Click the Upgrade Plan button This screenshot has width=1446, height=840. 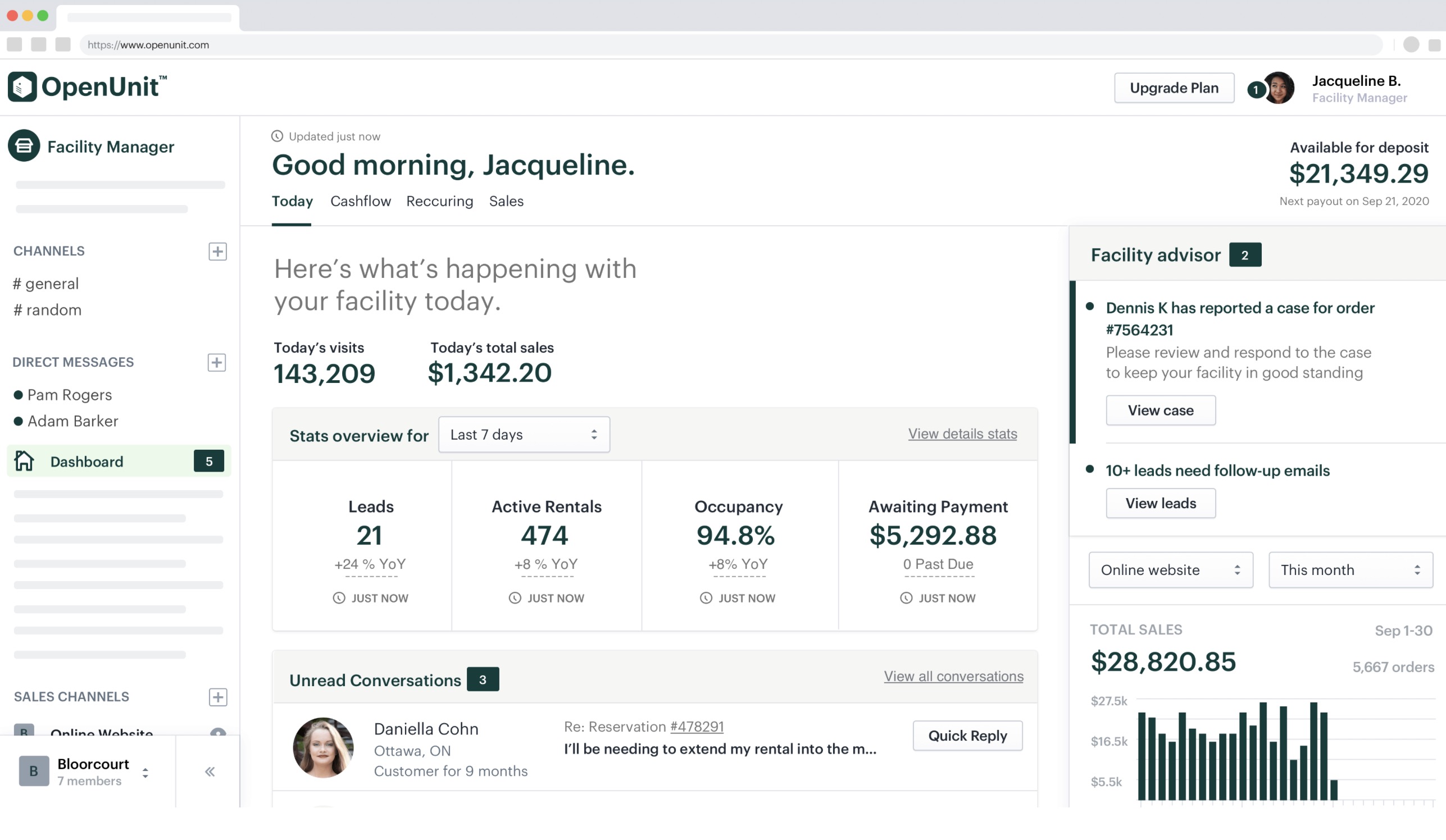pyautogui.click(x=1174, y=88)
